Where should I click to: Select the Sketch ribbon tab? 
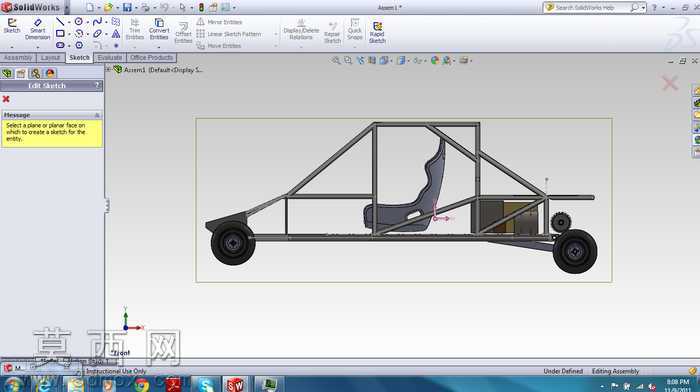tap(79, 58)
